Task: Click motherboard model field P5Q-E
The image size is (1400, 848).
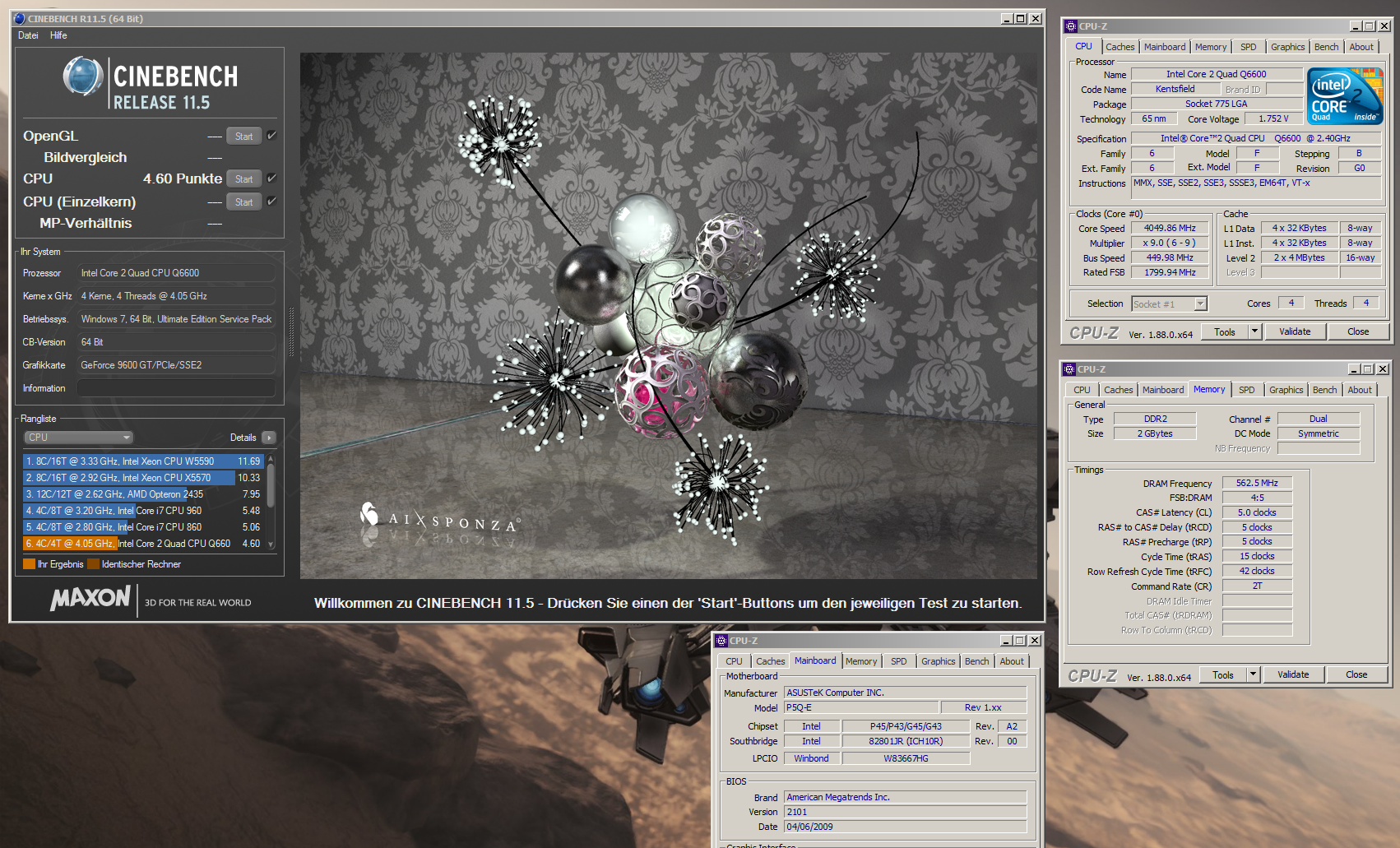Action: 860,707
